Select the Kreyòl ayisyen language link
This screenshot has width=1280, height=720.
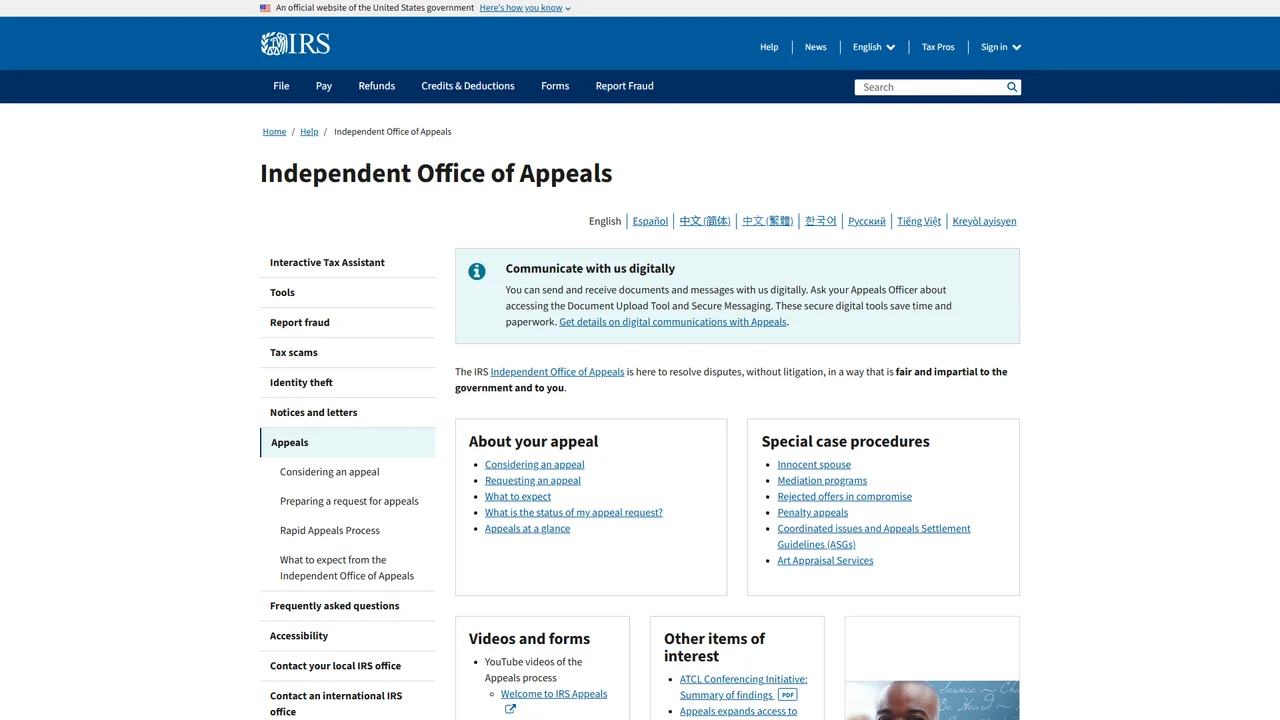(984, 221)
